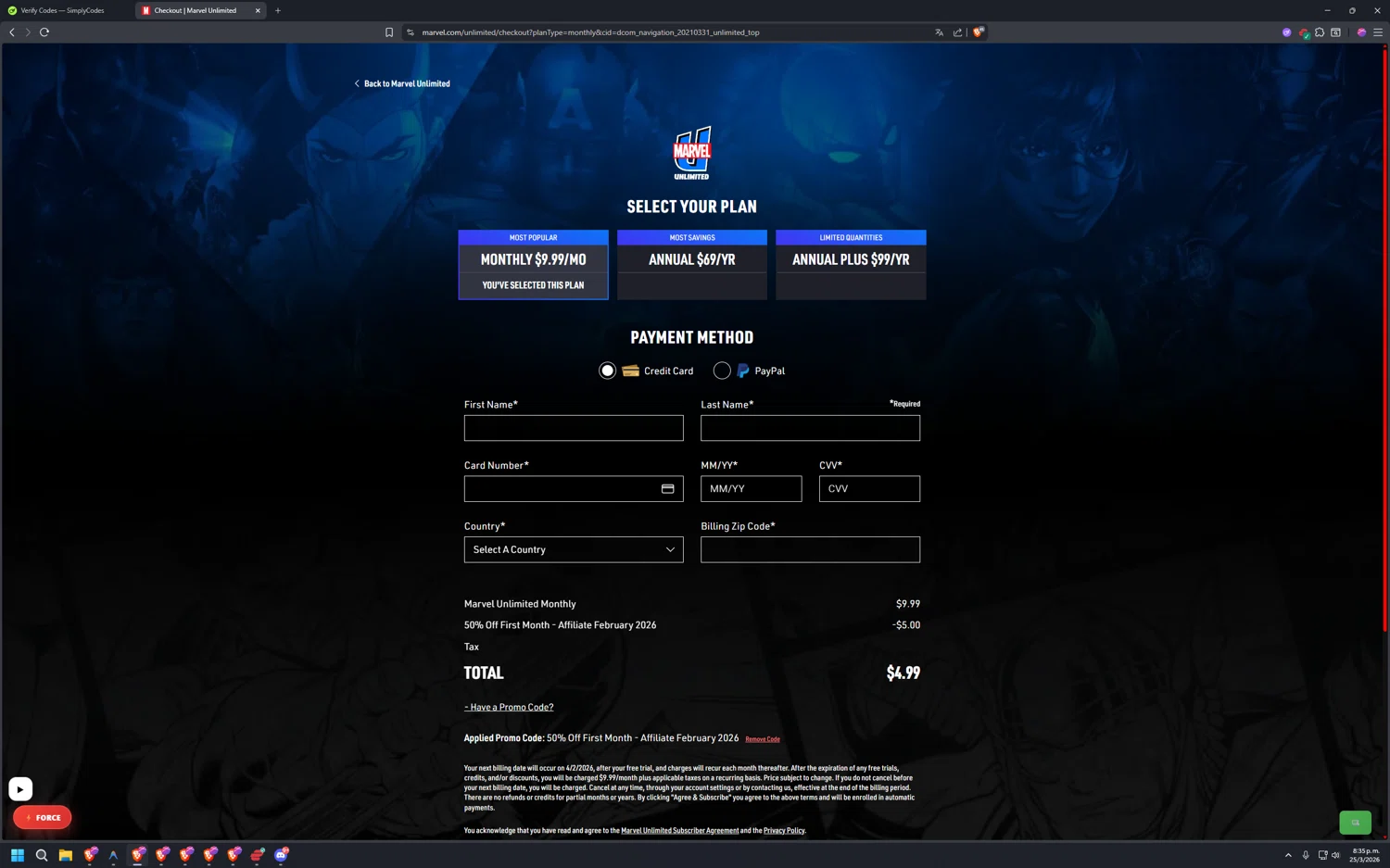
Task: Open the translate page icon
Action: 939,32
